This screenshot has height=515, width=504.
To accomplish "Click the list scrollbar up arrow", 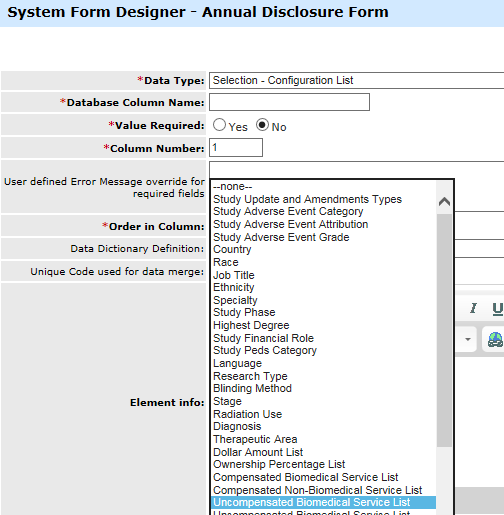I will tap(444, 201).
